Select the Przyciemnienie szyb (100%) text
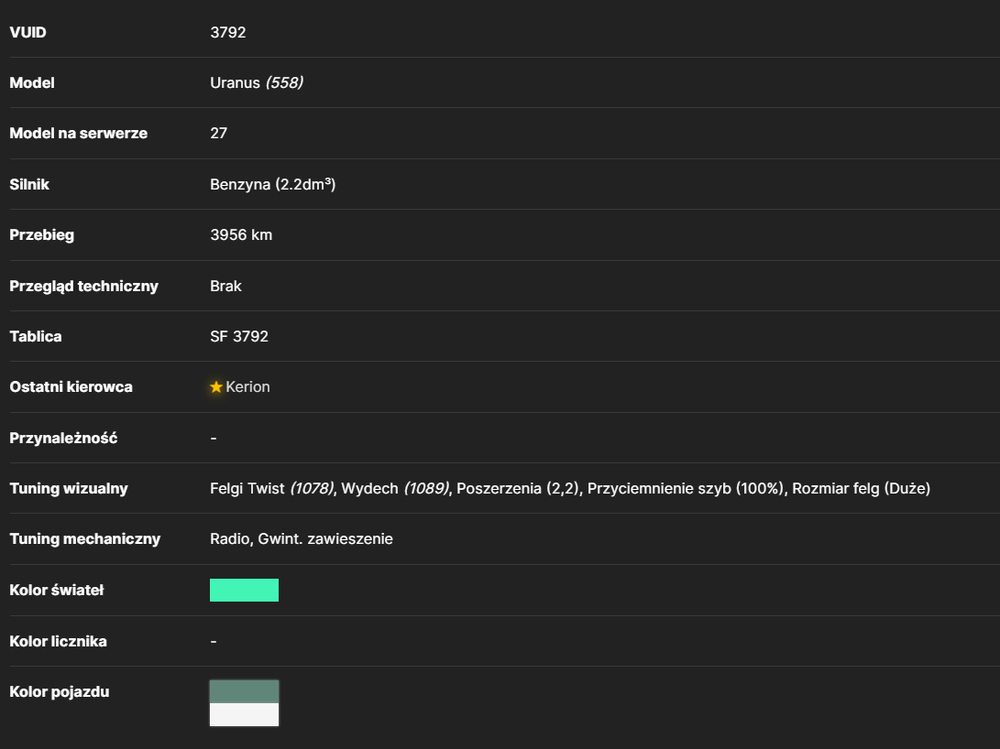Image resolution: width=1000 pixels, height=749 pixels. [686, 489]
